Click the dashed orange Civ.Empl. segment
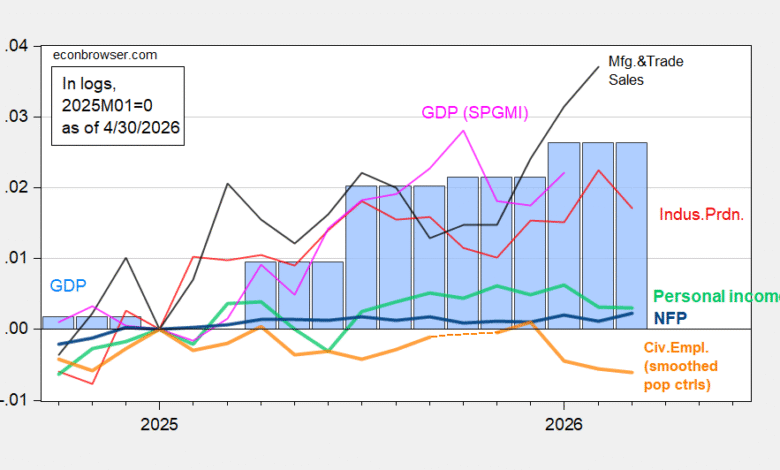Image resolution: width=780 pixels, height=470 pixels. point(464,335)
